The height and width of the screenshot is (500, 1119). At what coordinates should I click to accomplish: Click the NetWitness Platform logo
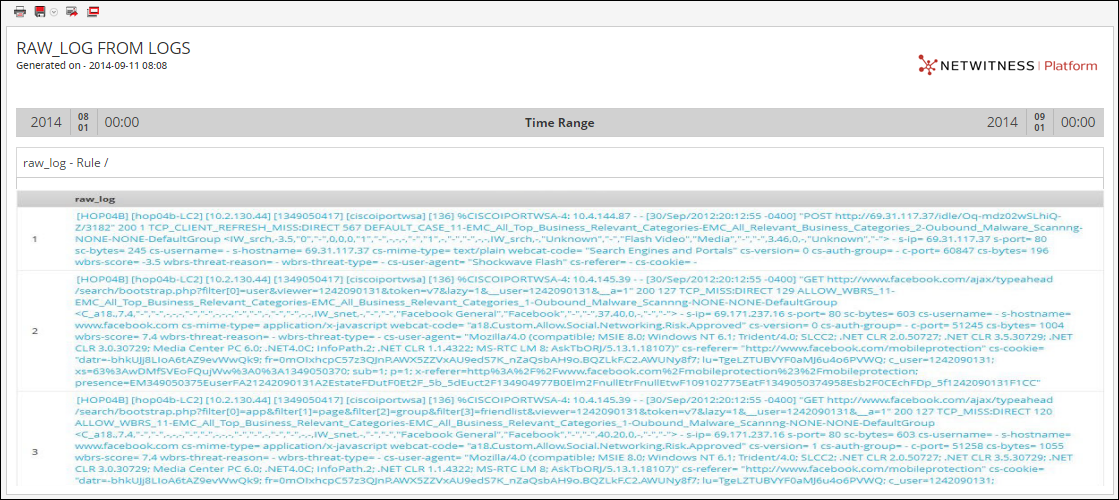(x=1008, y=66)
